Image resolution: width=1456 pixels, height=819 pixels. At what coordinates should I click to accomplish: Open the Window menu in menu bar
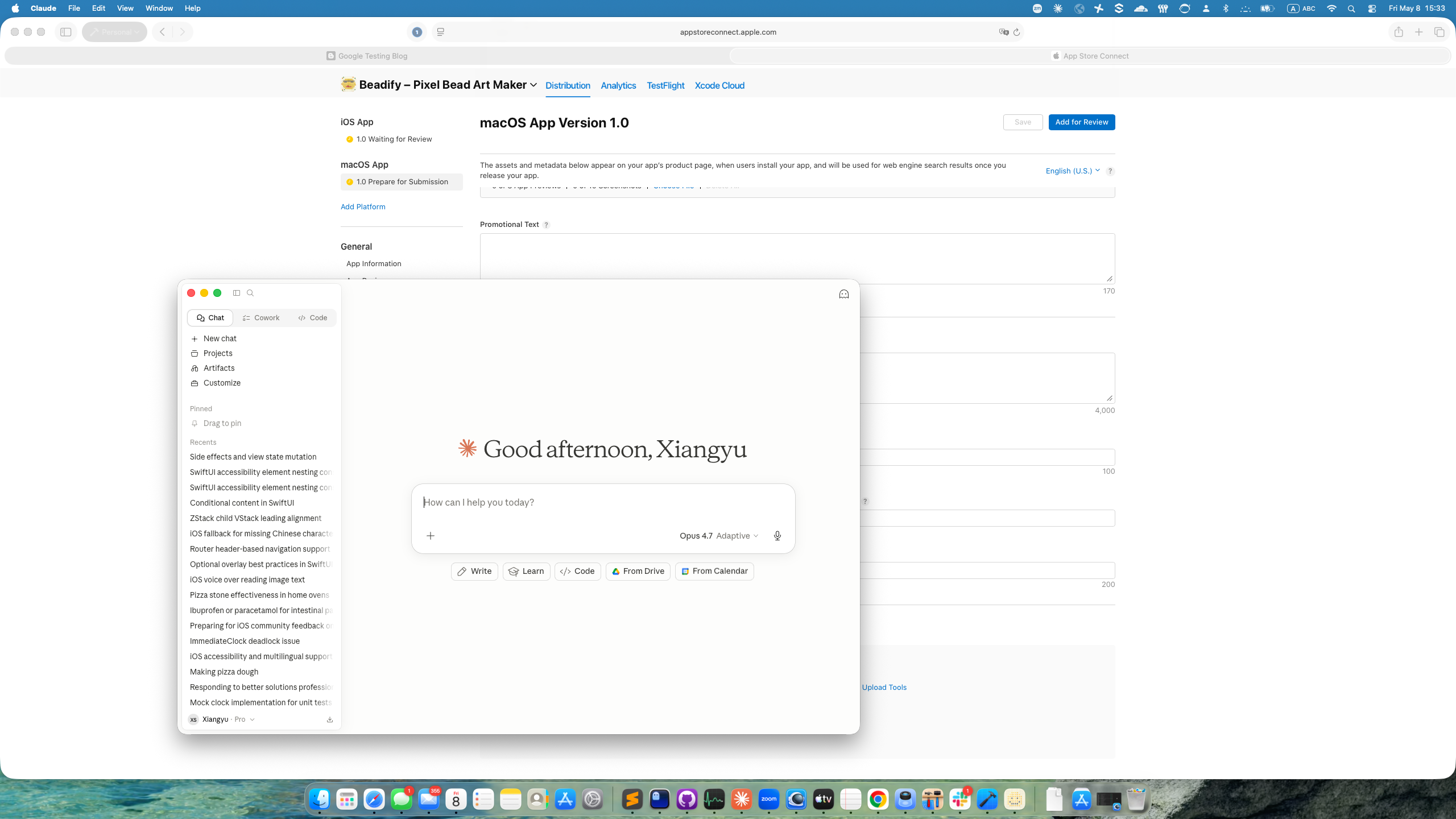(159, 9)
